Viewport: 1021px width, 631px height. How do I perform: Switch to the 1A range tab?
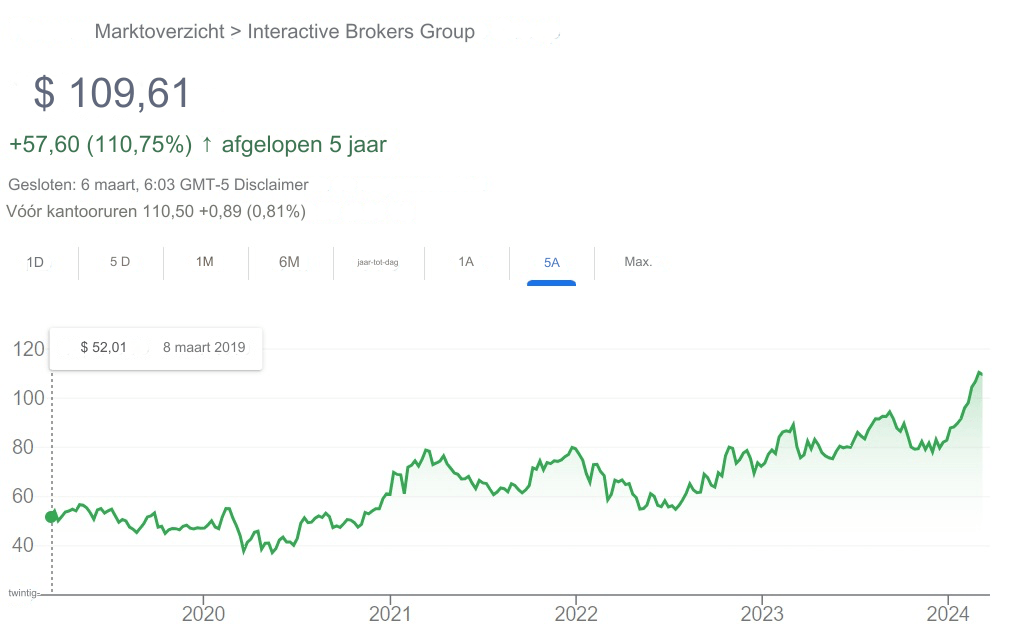click(x=466, y=262)
